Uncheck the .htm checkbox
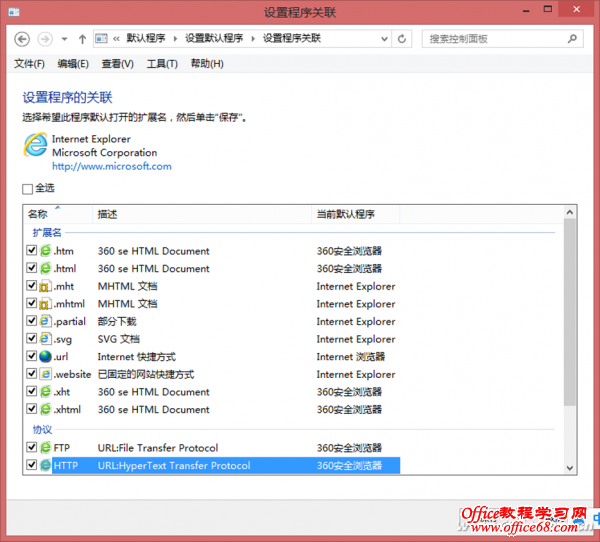 pos(32,250)
